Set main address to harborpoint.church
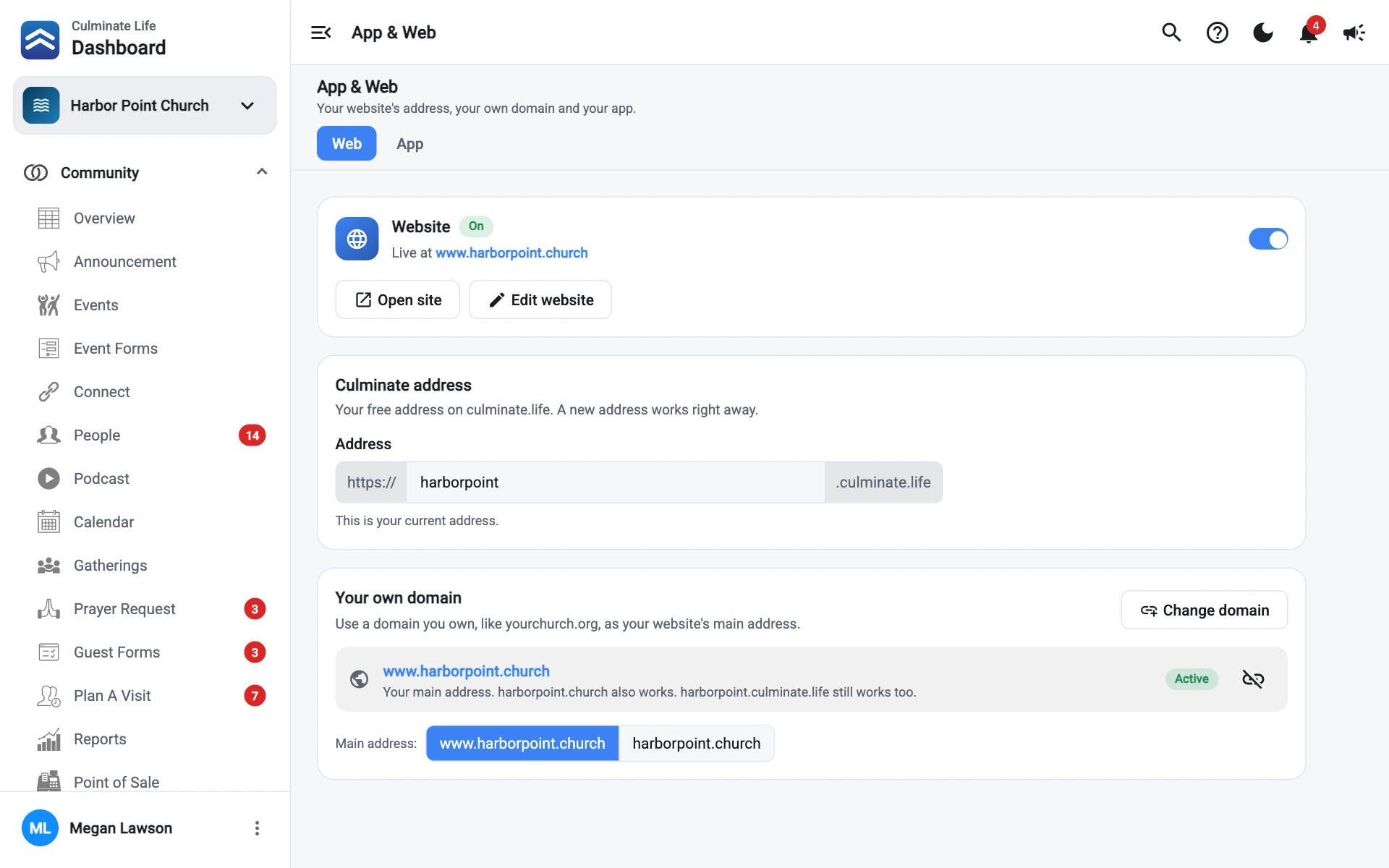The width and height of the screenshot is (1389, 868). [697, 744]
